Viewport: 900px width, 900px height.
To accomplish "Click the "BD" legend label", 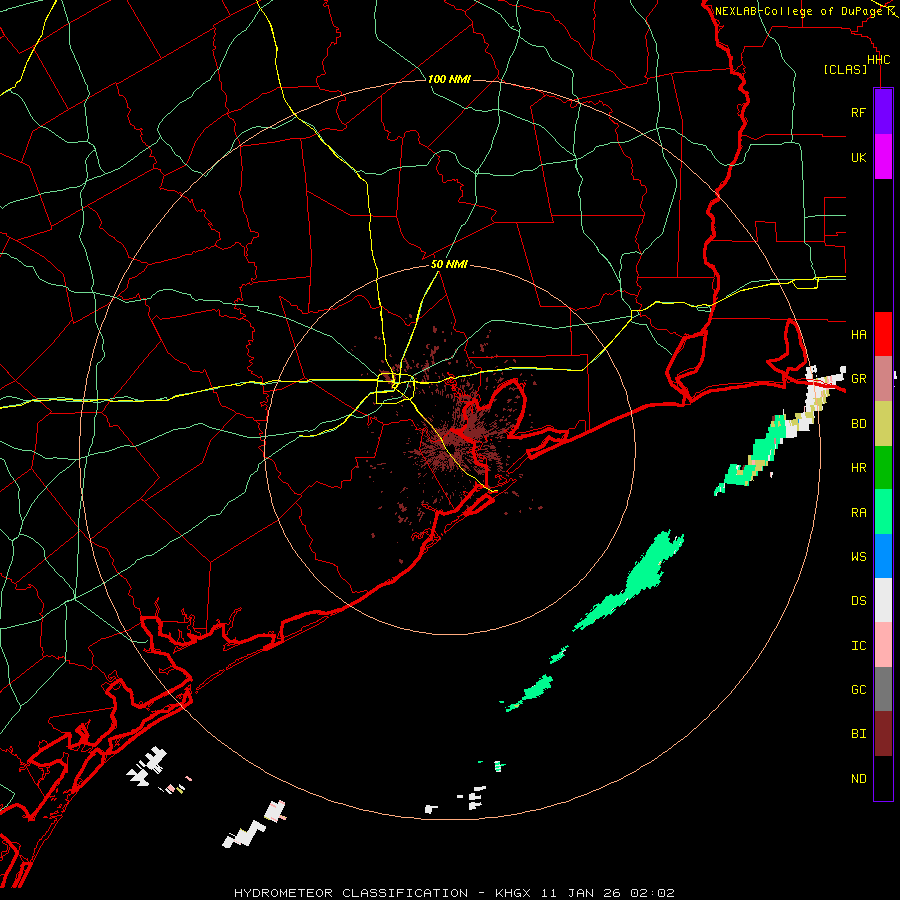I will 858,424.
